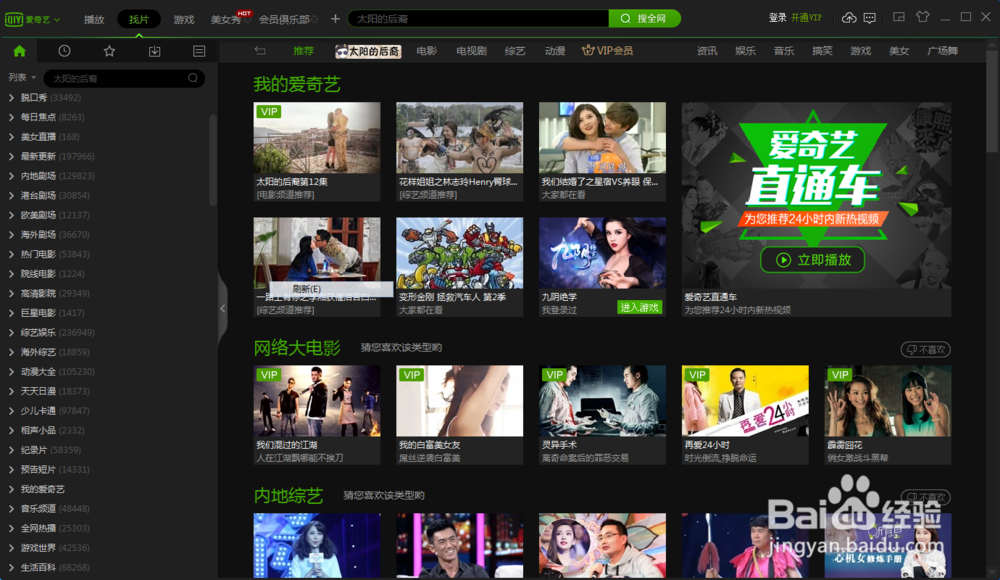
Task: Open the 变形金刚 拯救汽车人 thumbnail
Action: [459, 253]
